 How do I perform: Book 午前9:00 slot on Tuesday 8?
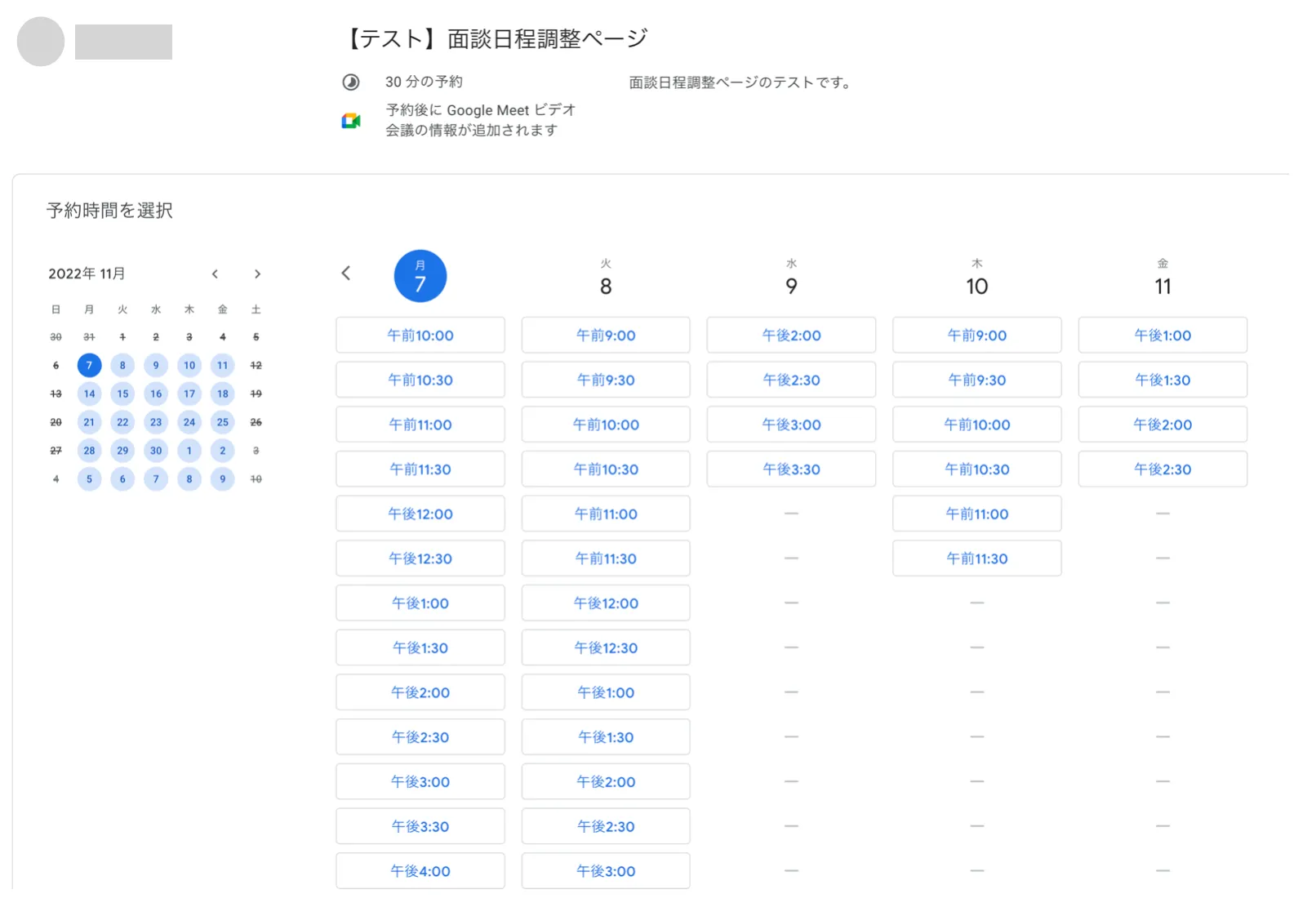pyautogui.click(x=606, y=336)
